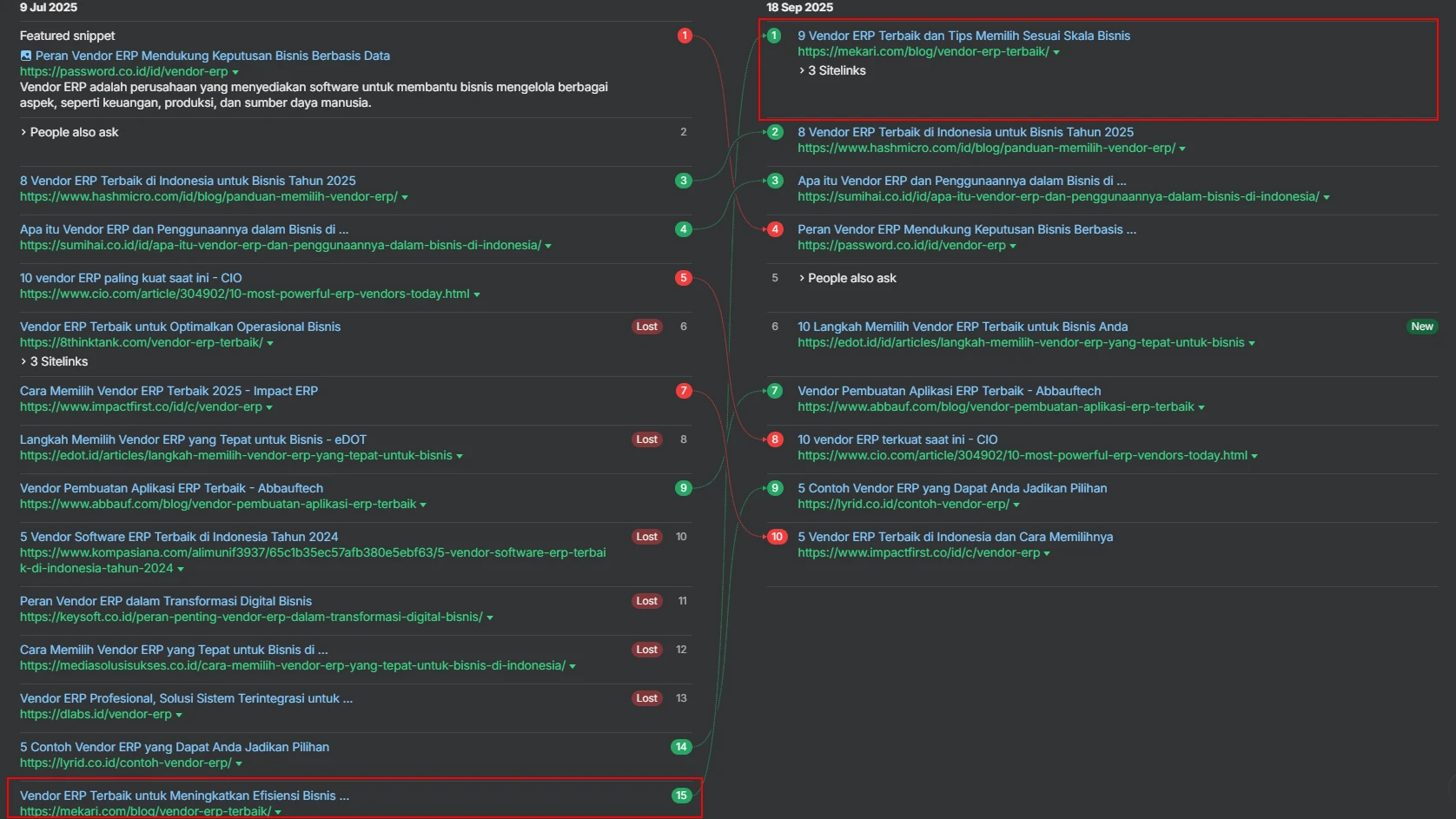This screenshot has height=819, width=1456.
Task: Open the dropdown caret after the hashmicro URL, 9 Jul
Action: (405, 197)
